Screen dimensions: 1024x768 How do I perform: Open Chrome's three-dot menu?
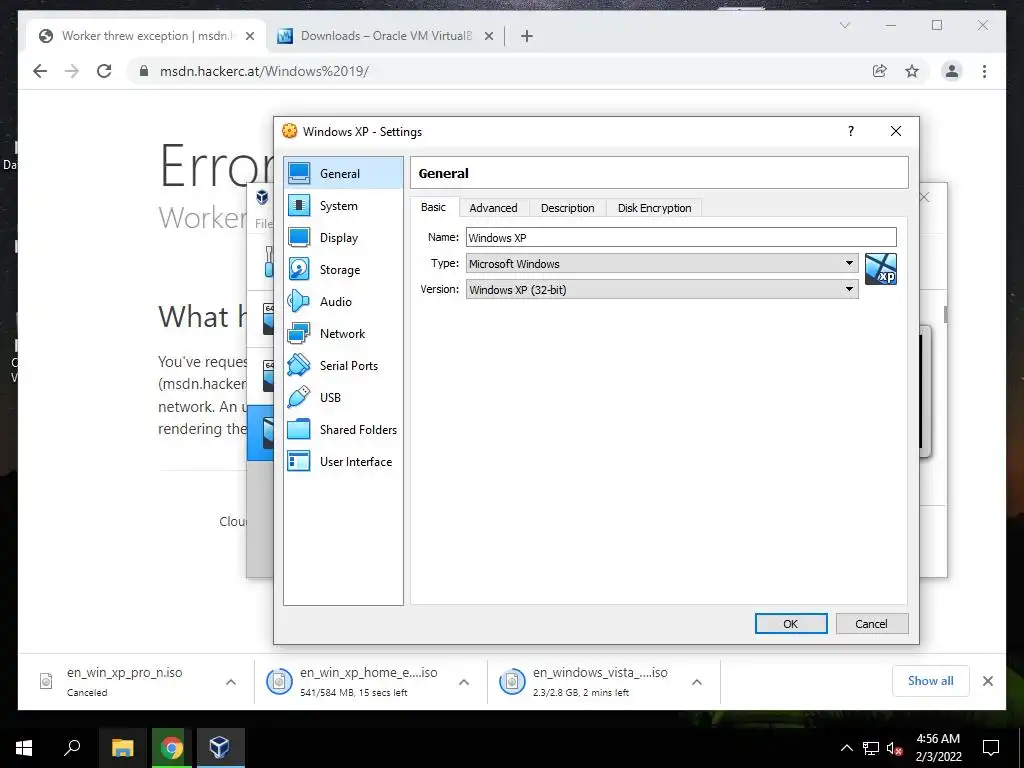[984, 71]
